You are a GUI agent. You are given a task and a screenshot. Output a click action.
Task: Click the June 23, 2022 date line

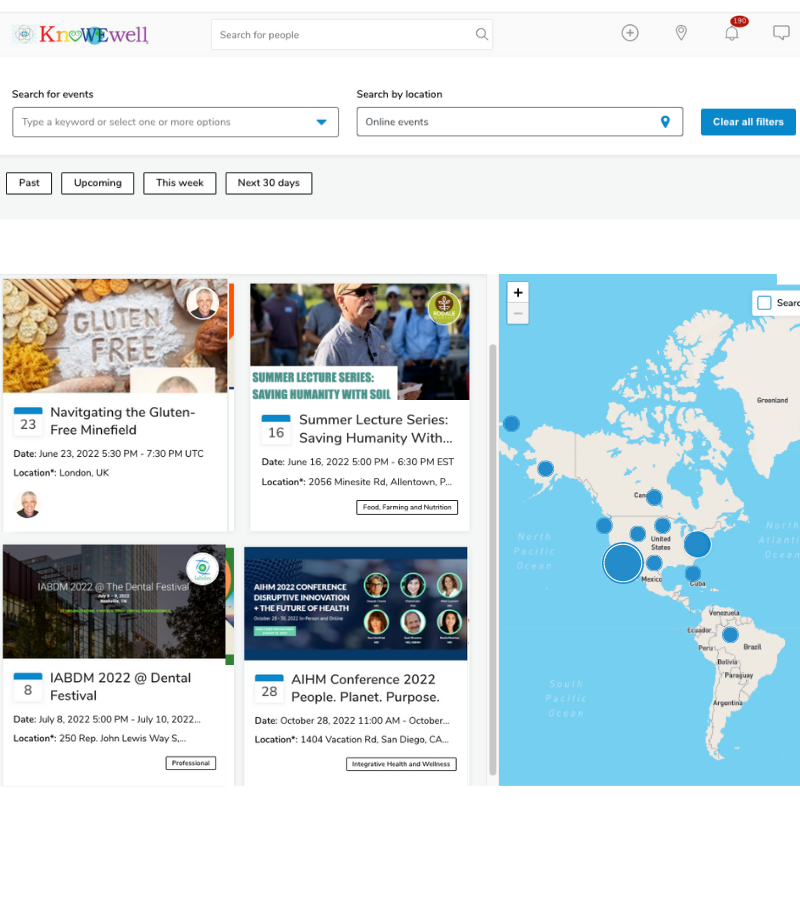coord(108,453)
